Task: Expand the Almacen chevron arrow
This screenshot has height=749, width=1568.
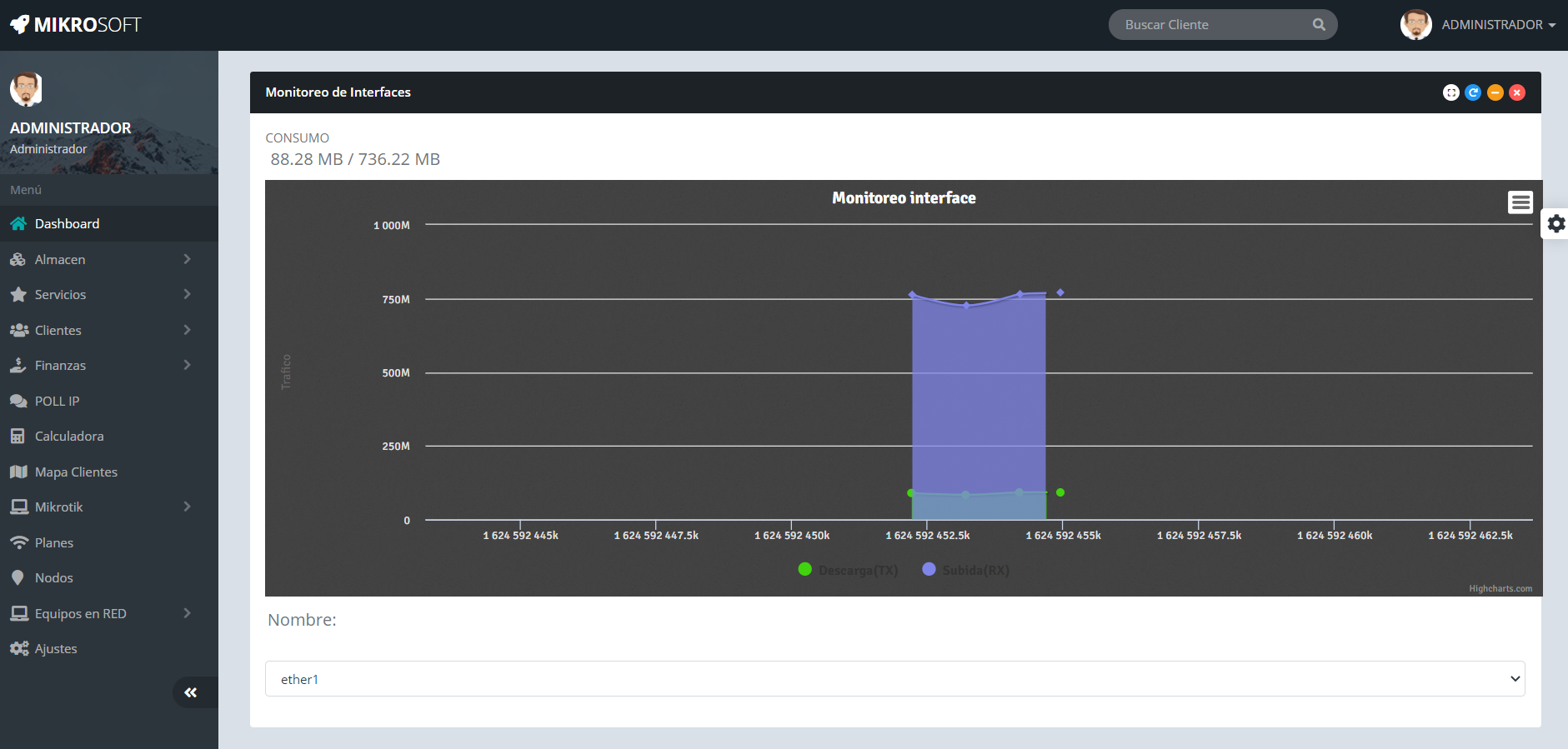Action: 187,260
